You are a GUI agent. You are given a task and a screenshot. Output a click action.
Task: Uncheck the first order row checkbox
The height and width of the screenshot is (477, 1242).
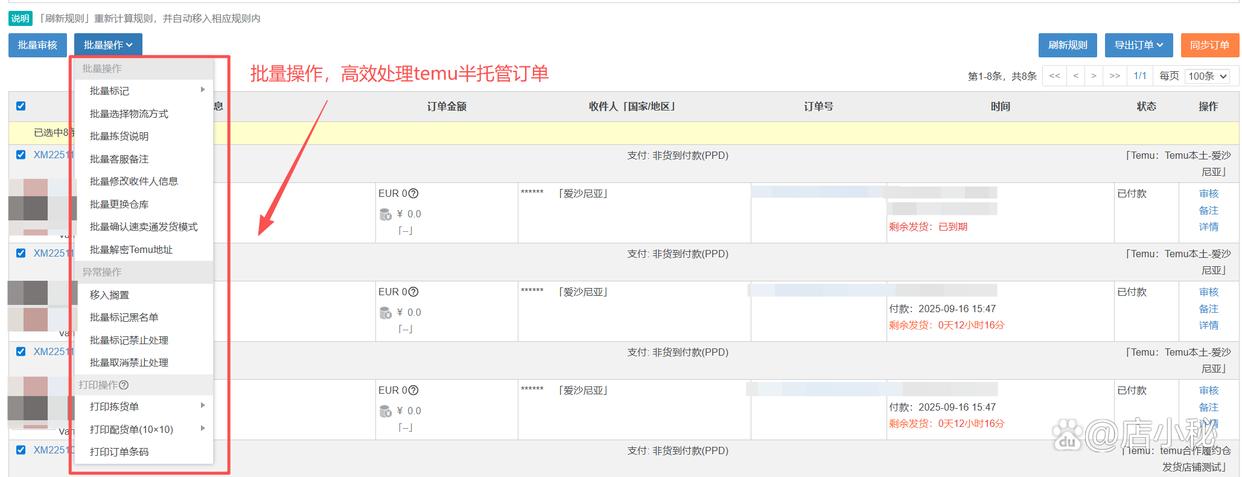(21, 155)
